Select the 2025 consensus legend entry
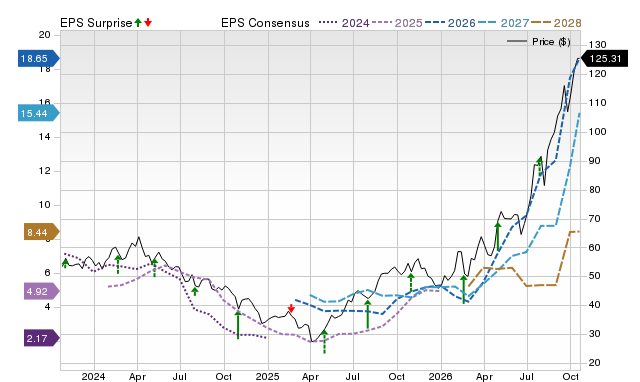This screenshot has height=382, width=640. tap(397, 23)
